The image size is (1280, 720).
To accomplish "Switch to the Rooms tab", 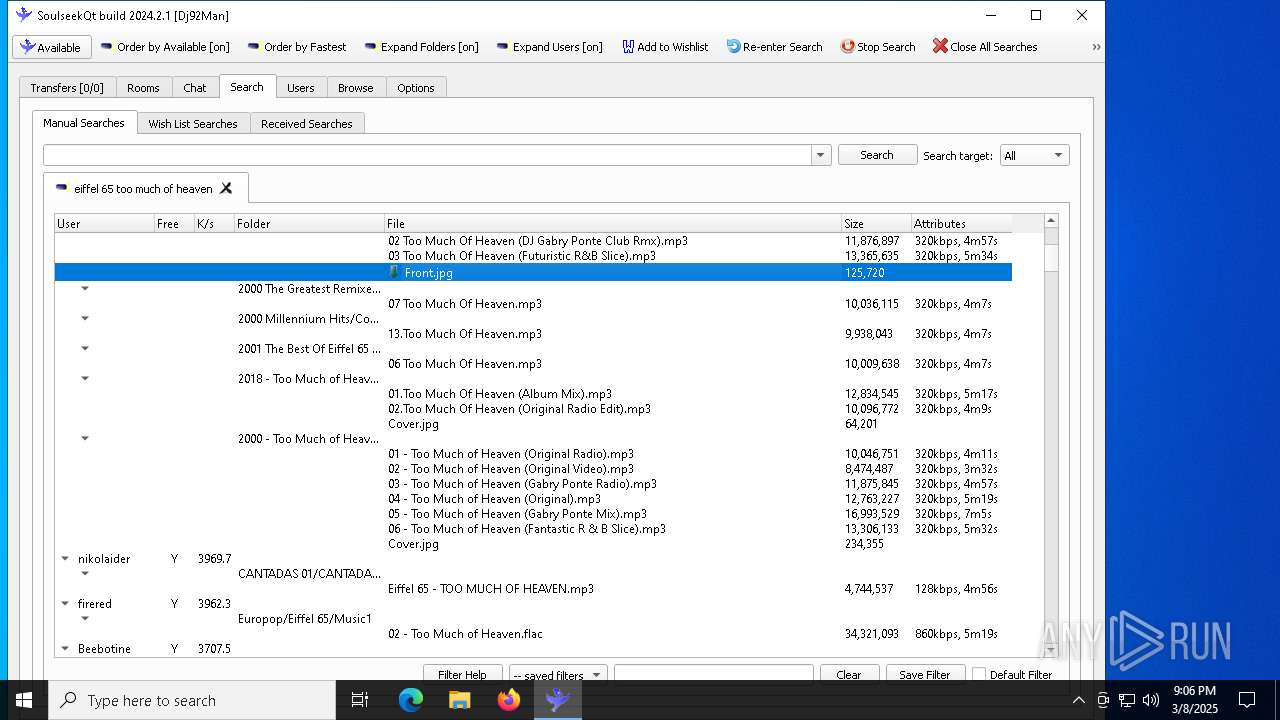I will (143, 88).
